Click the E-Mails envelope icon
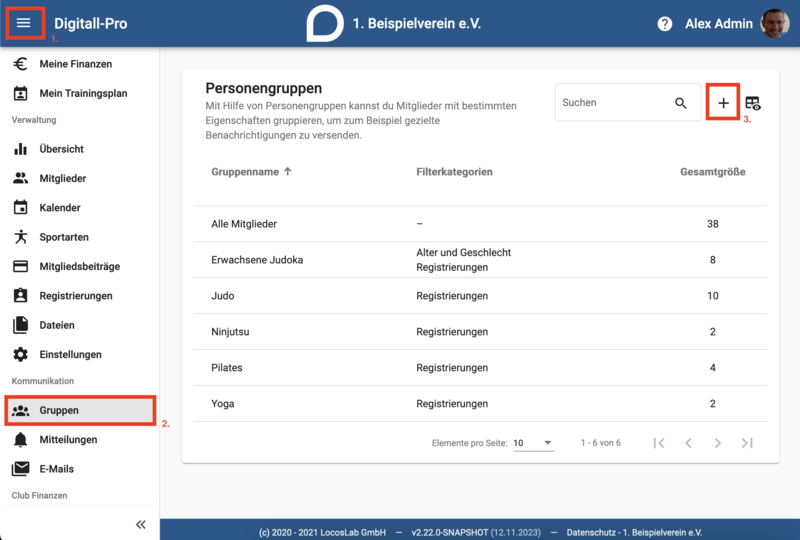 (x=20, y=469)
